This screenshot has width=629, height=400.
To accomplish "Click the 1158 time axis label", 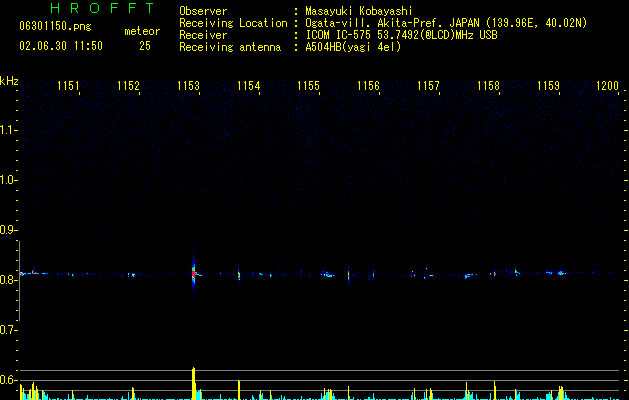I will [x=488, y=85].
